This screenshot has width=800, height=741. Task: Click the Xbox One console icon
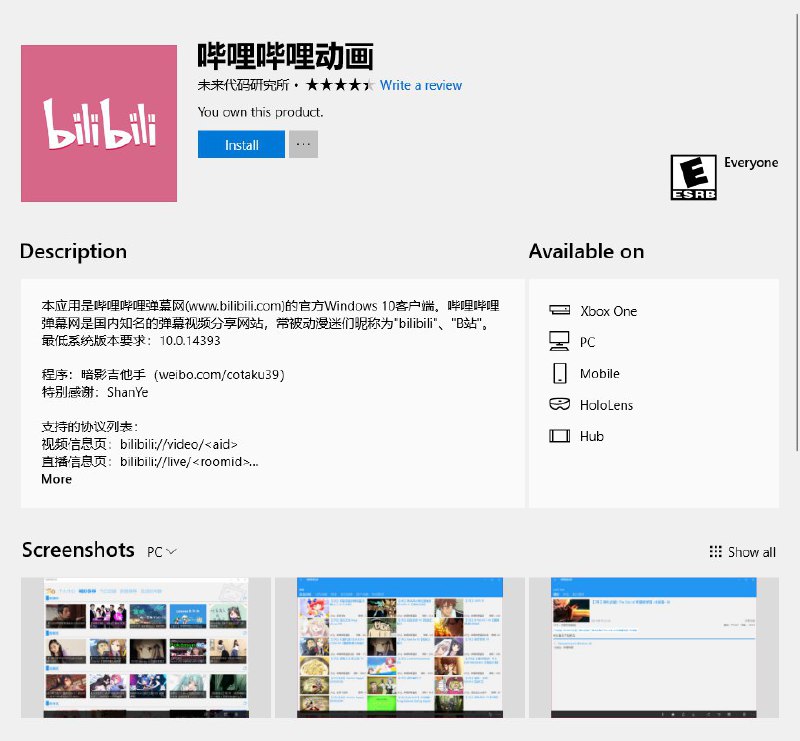[x=559, y=310]
